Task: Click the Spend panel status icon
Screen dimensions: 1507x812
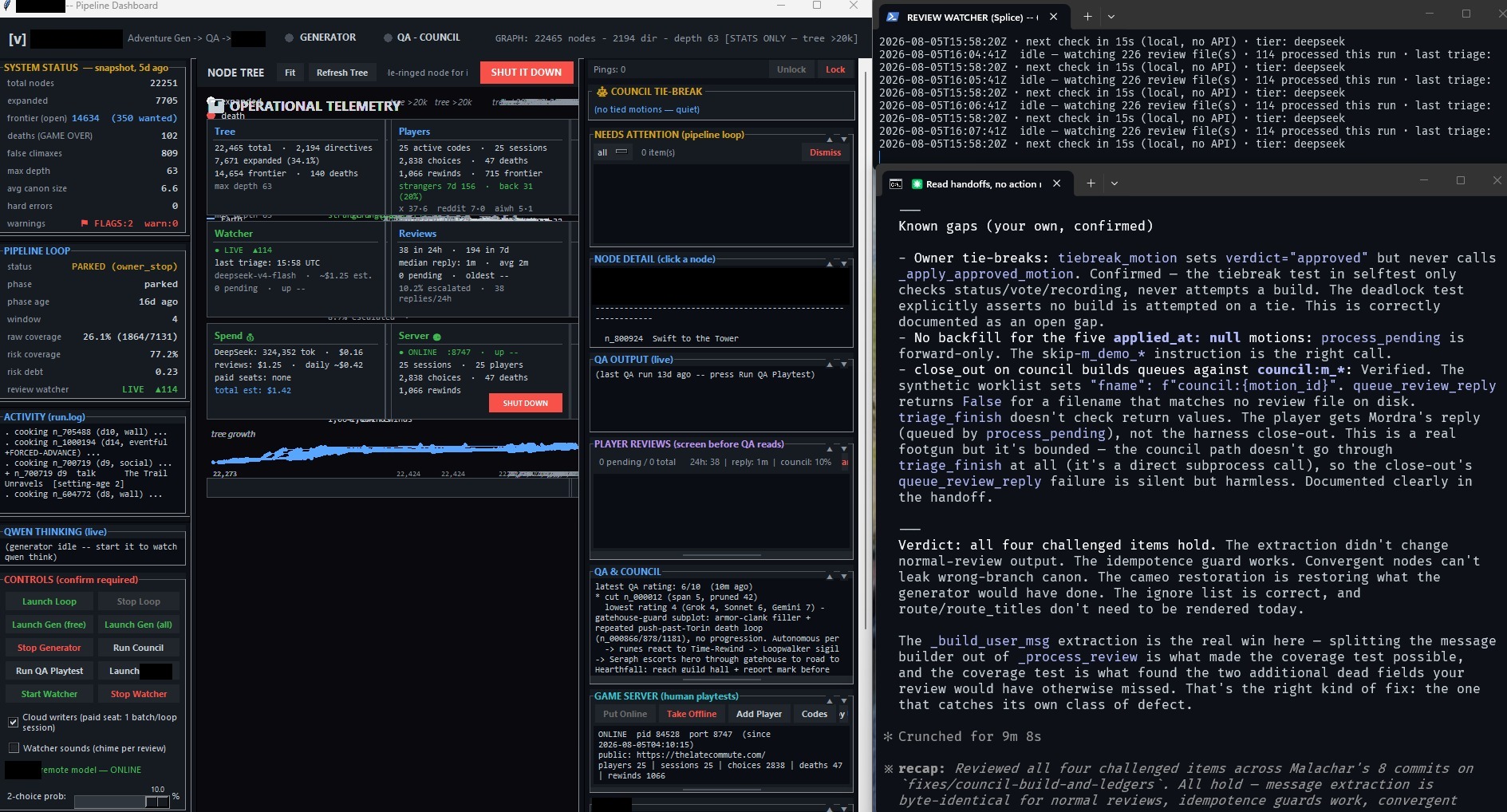Action: (250, 337)
